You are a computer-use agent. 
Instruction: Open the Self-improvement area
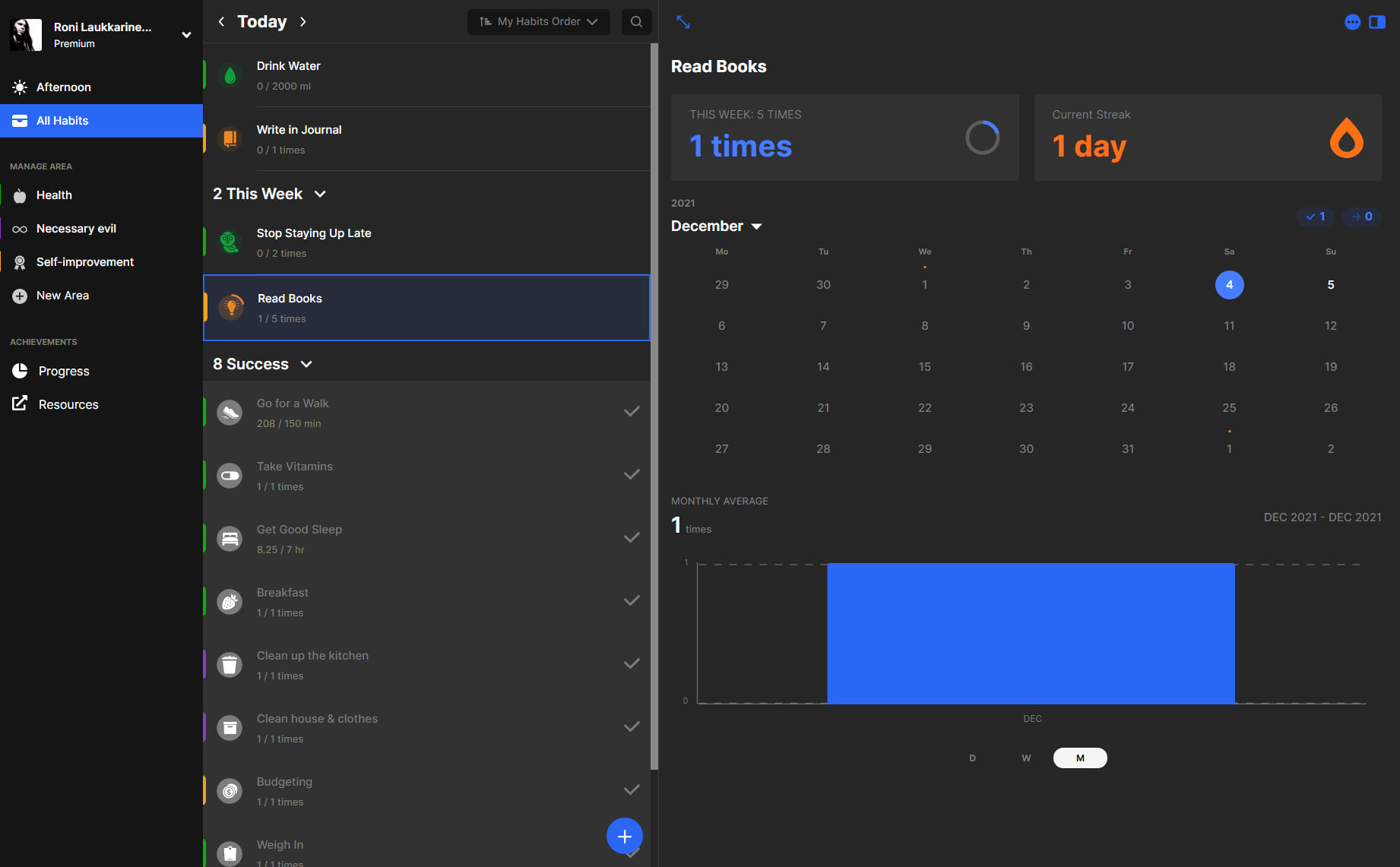click(x=101, y=262)
